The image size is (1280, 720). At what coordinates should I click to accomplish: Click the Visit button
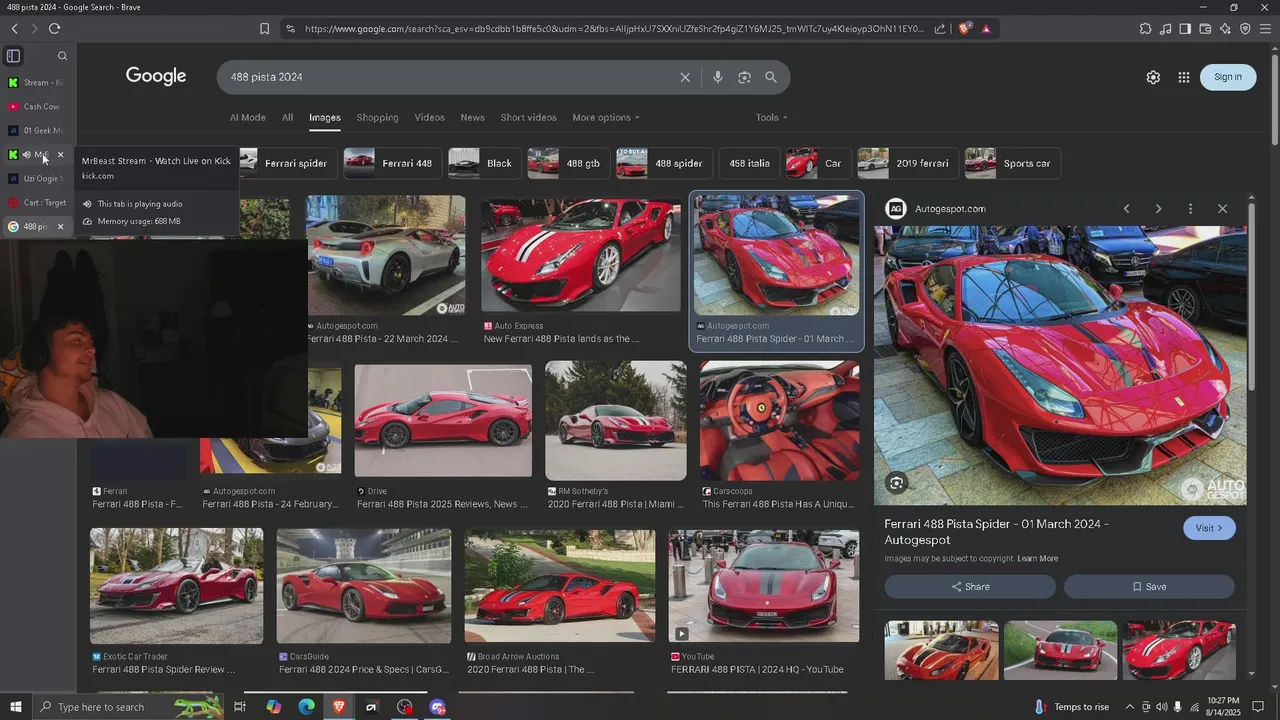(1209, 528)
